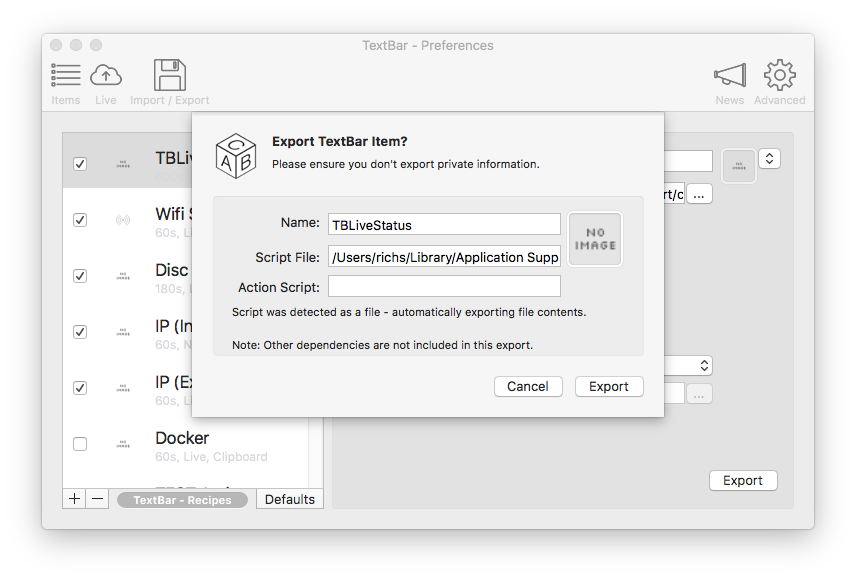Screen dimensions: 856x579
Task: Click the IP (In row image placeholder
Action: pyautogui.click(x=123, y=332)
